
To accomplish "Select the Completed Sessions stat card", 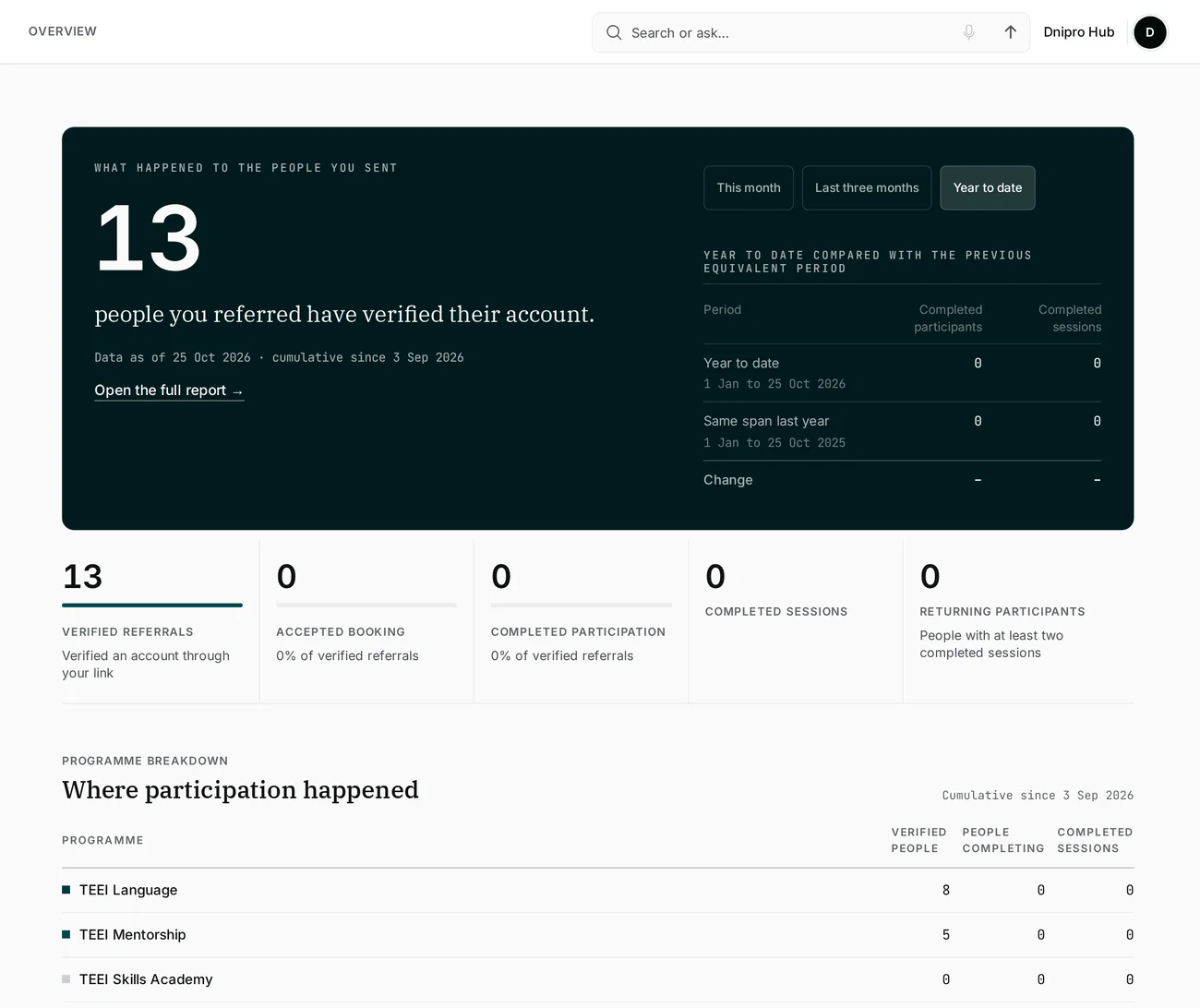I will tap(796, 621).
